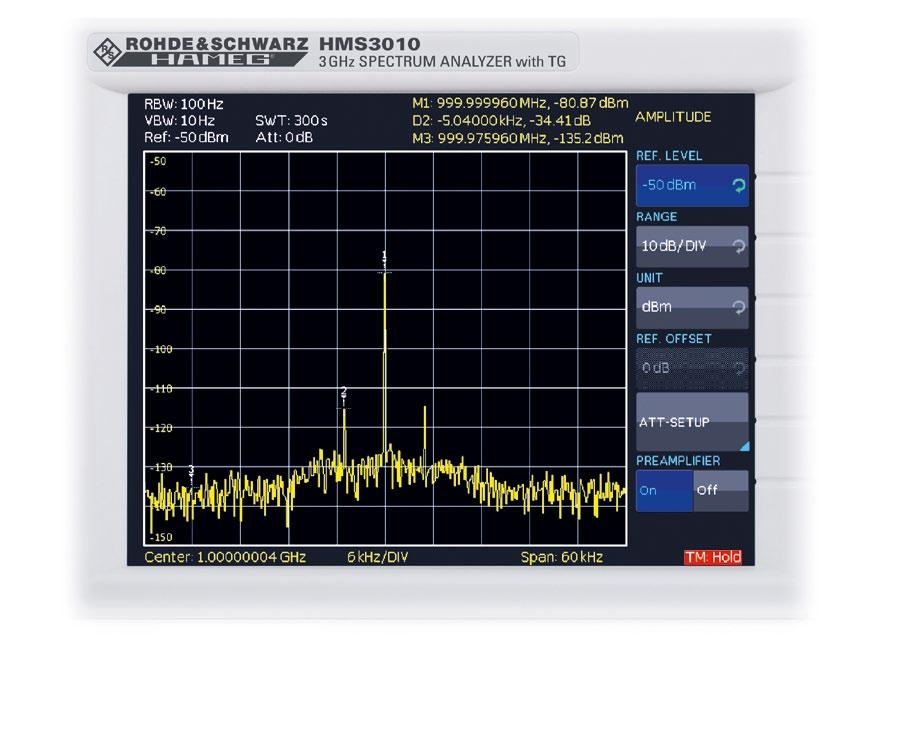
Task: Click the M1 marker readout line
Action: tap(520, 103)
